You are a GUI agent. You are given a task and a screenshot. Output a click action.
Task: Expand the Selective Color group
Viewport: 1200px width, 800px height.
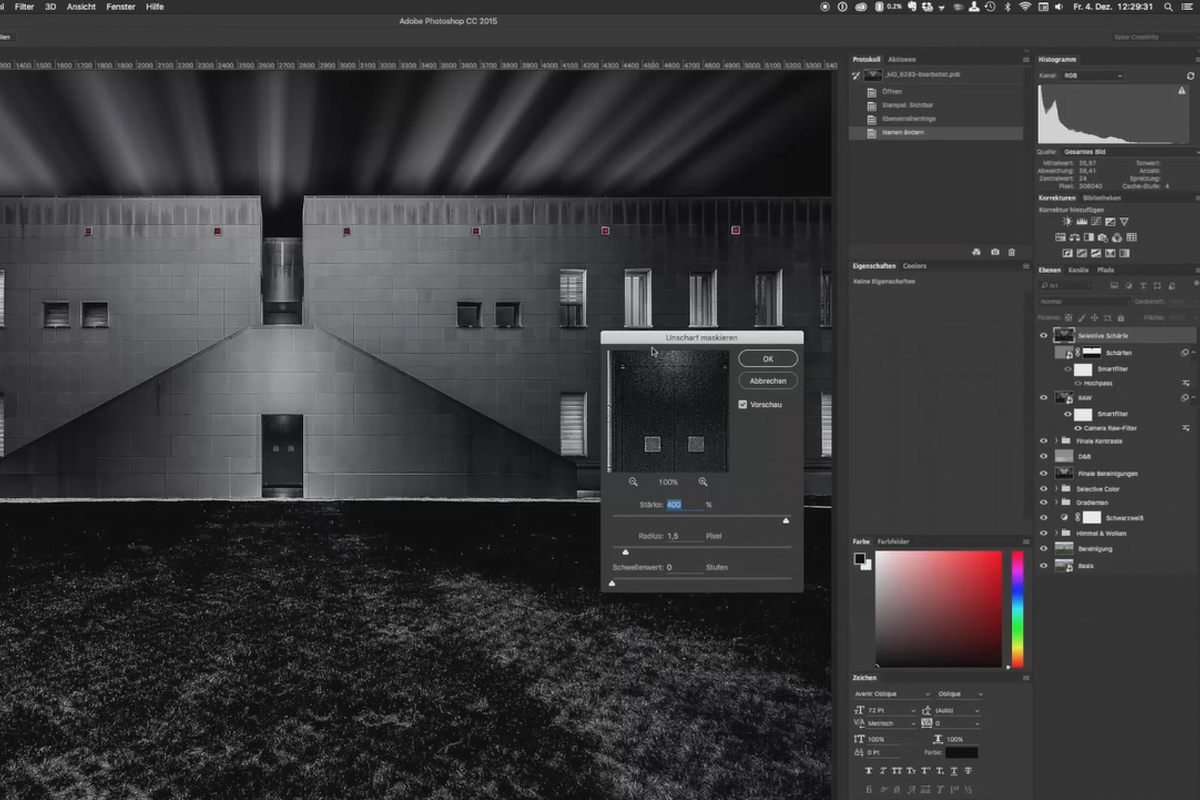pos(1056,488)
